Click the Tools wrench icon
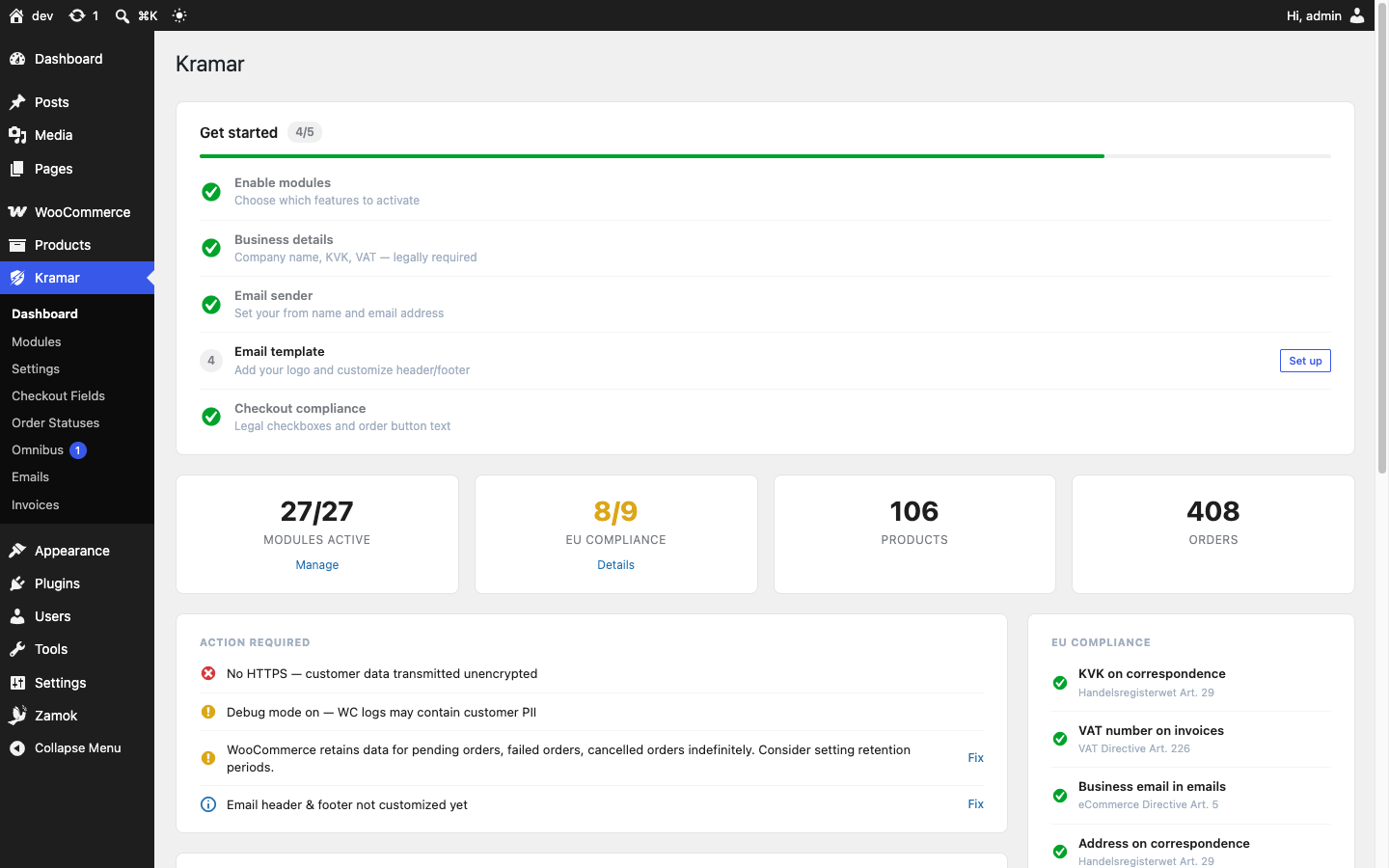Screen dimensions: 1389x868 coord(17,649)
